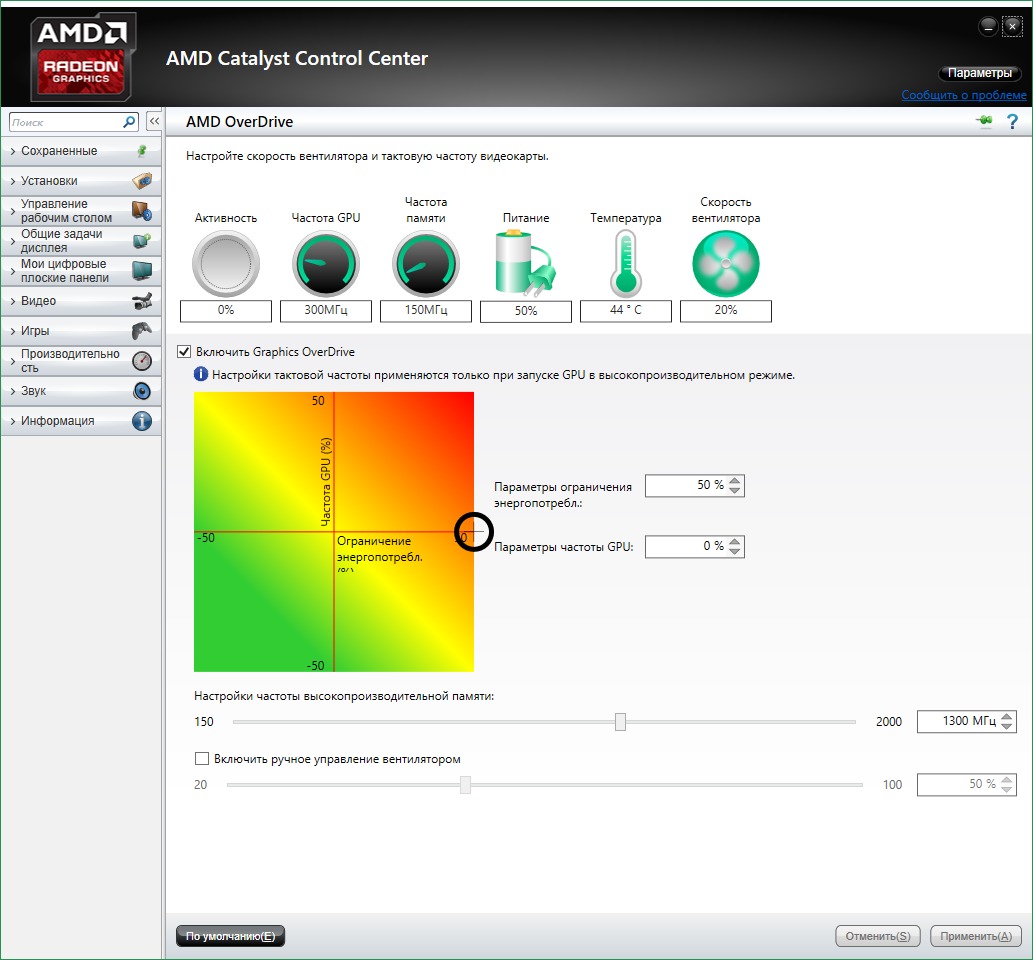Image resolution: width=1033 pixels, height=960 pixels.
Task: Click the Activity gauge icon
Action: pyautogui.click(x=226, y=264)
